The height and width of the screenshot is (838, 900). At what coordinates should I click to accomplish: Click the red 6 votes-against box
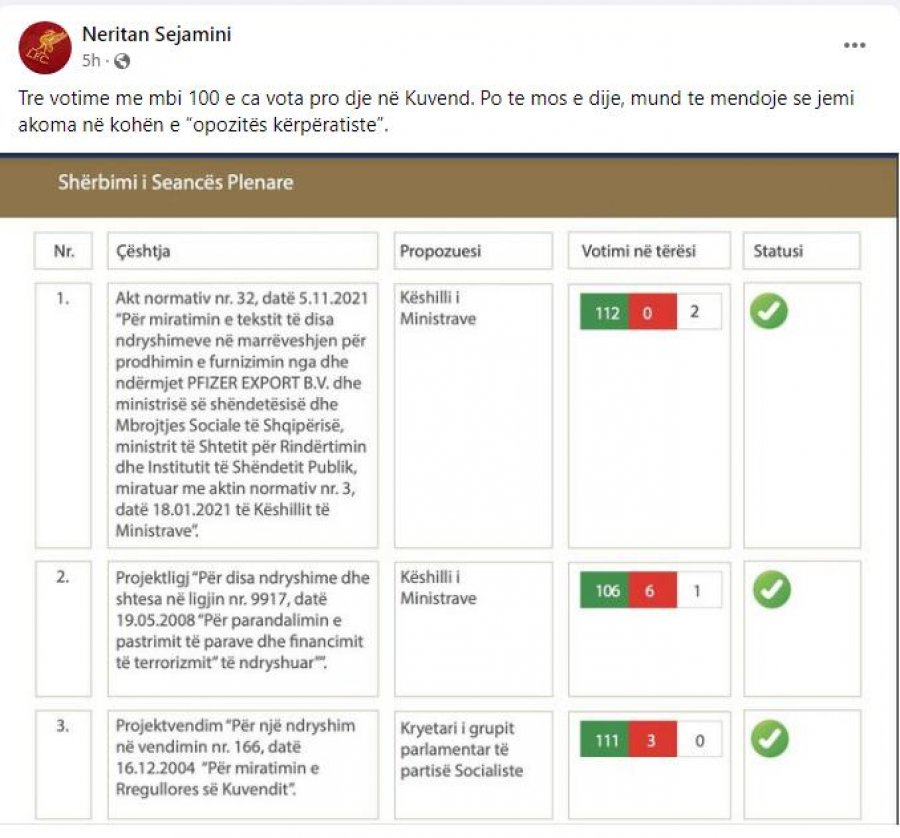[x=653, y=591]
